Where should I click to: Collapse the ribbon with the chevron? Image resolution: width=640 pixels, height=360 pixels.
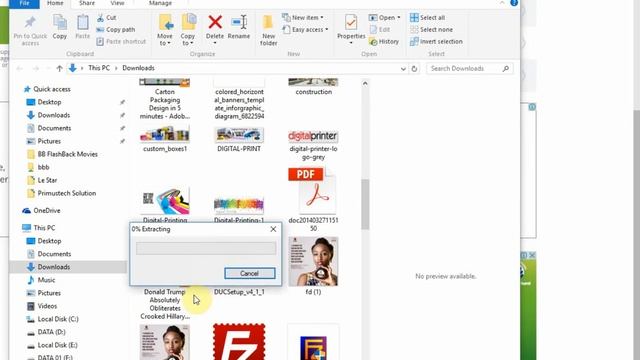click(x=502, y=3)
